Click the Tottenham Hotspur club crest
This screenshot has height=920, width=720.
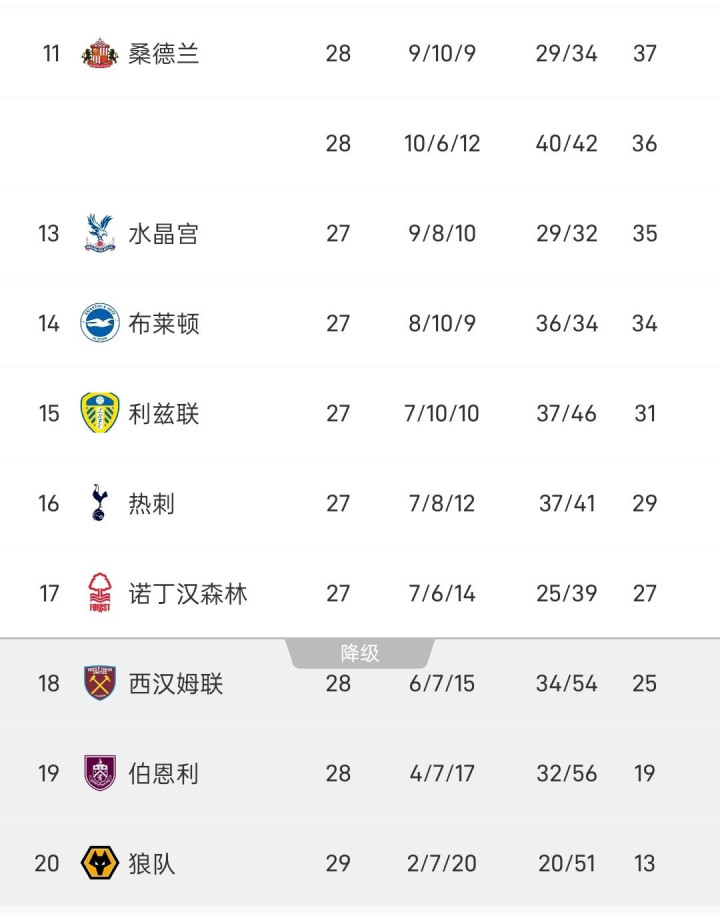[100, 503]
